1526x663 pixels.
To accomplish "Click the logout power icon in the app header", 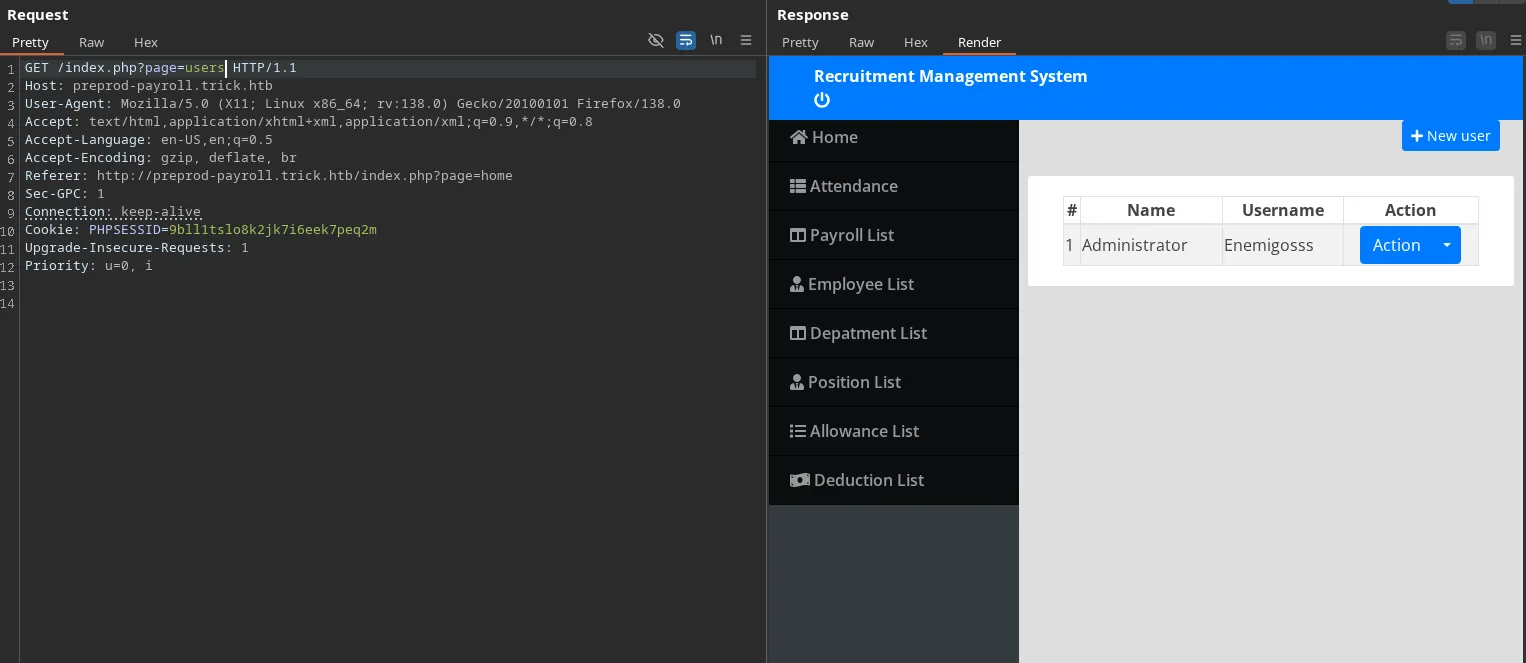I will click(822, 100).
